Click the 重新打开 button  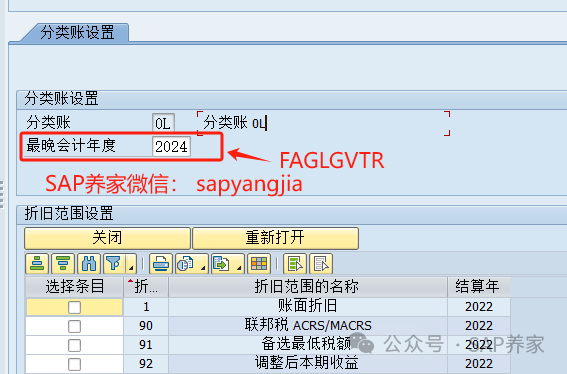pos(276,238)
